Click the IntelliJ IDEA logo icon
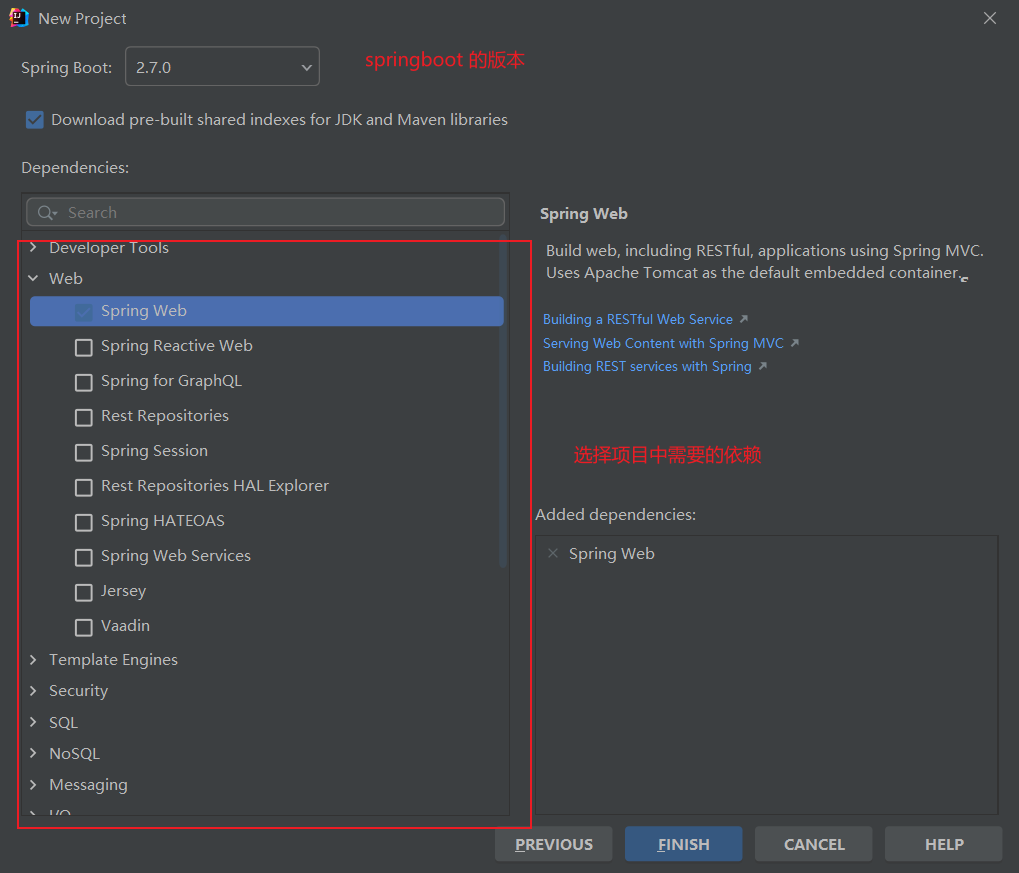The image size is (1019, 873). [x=18, y=18]
